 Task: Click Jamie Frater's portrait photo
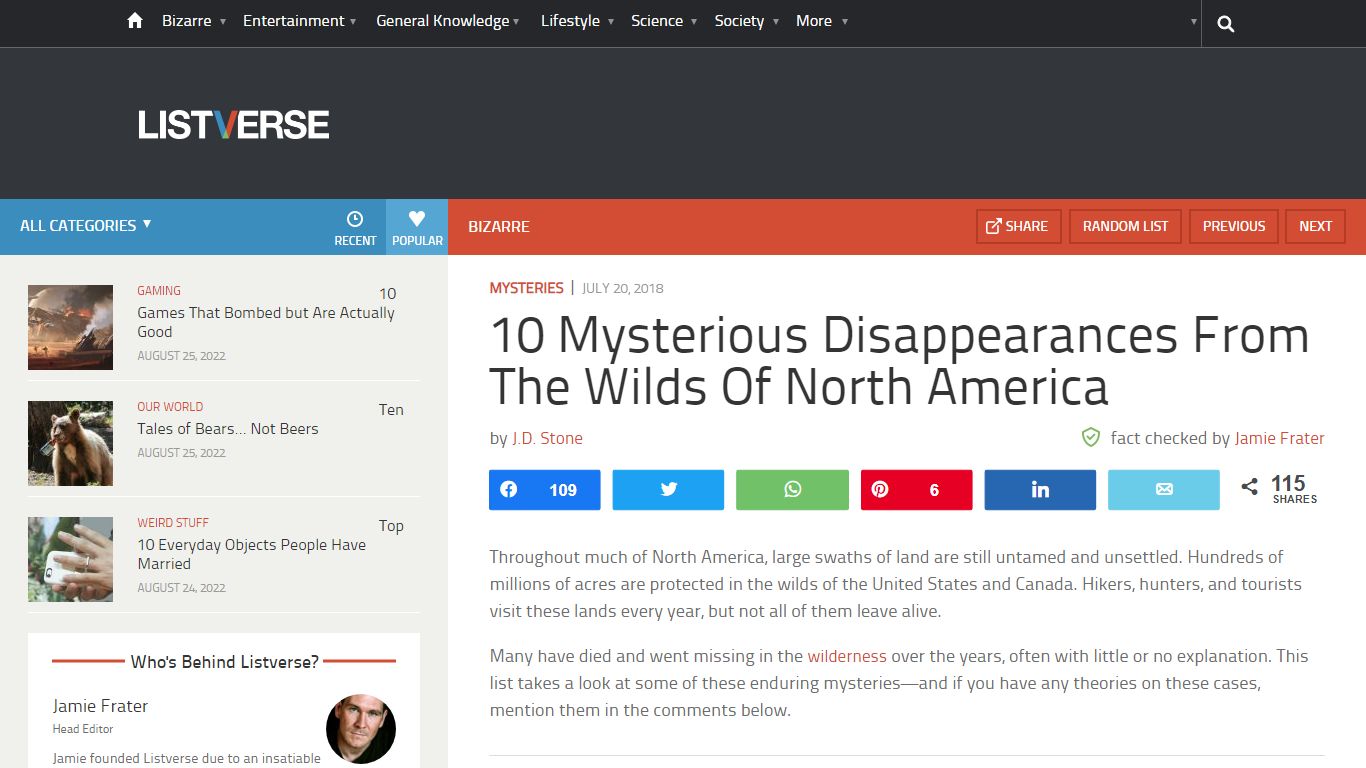(361, 729)
